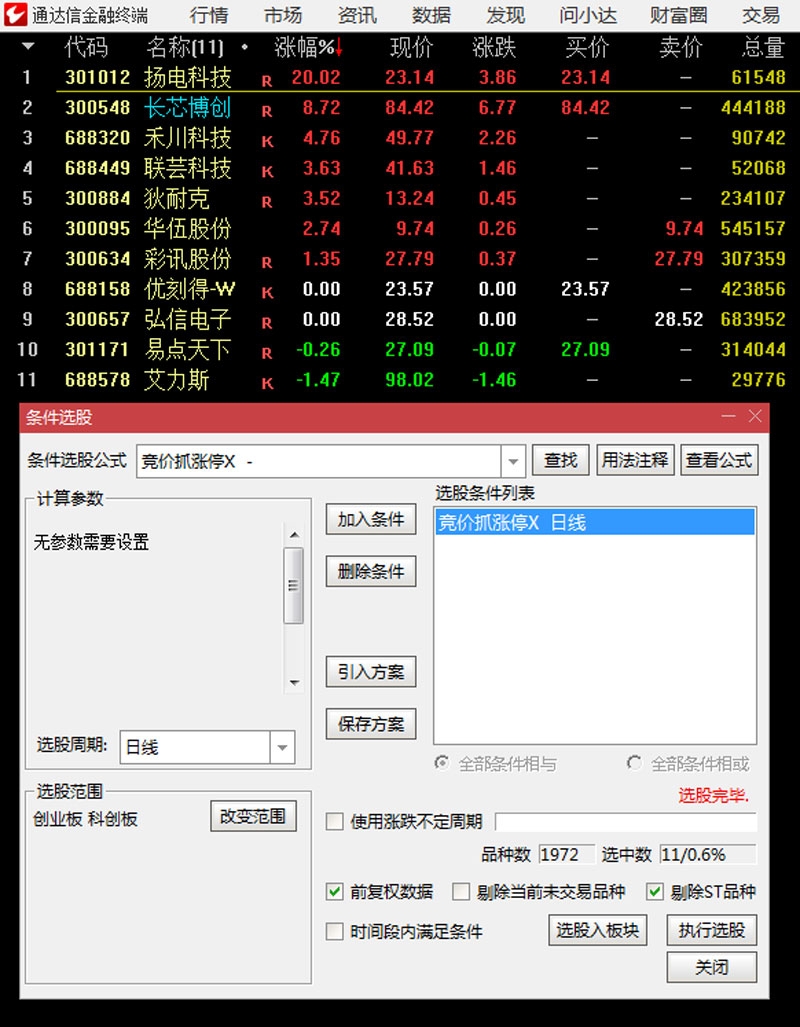Open the 市场 menu
Screen dimensions: 800x1027
283,14
